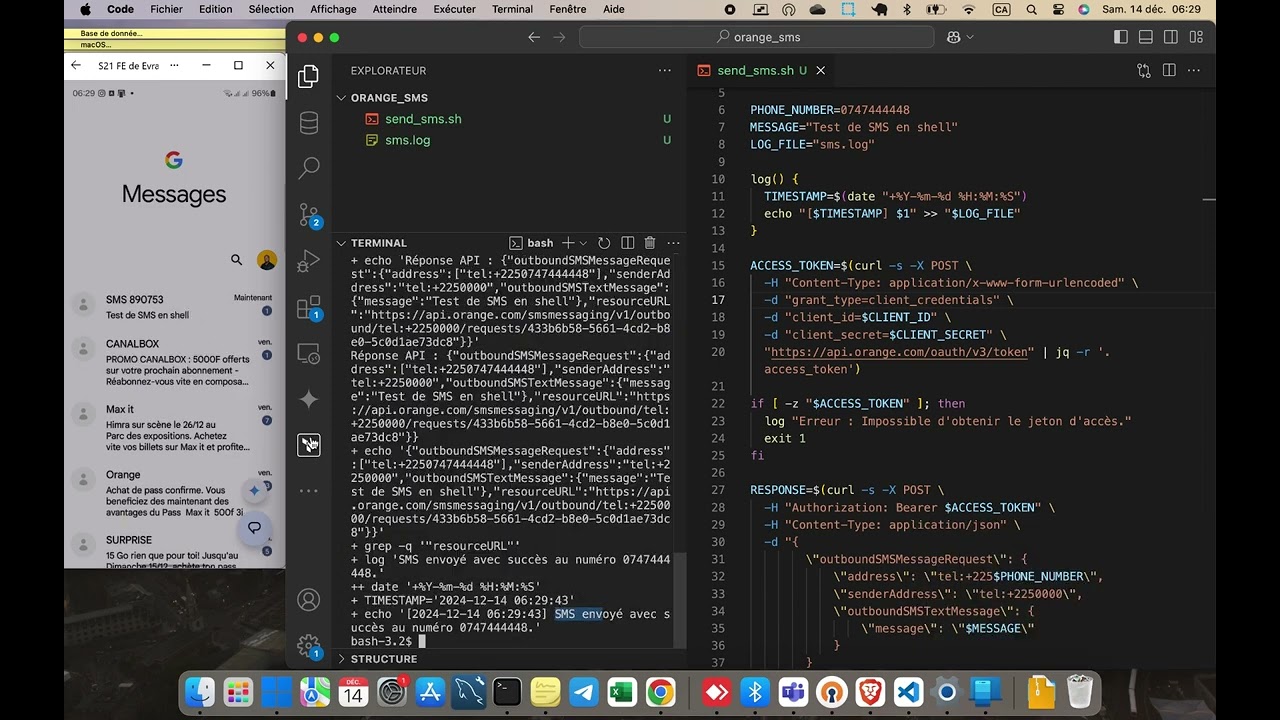Open phone mirror window ellipsis menu
This screenshot has width=1280, height=720.
coord(174,65)
